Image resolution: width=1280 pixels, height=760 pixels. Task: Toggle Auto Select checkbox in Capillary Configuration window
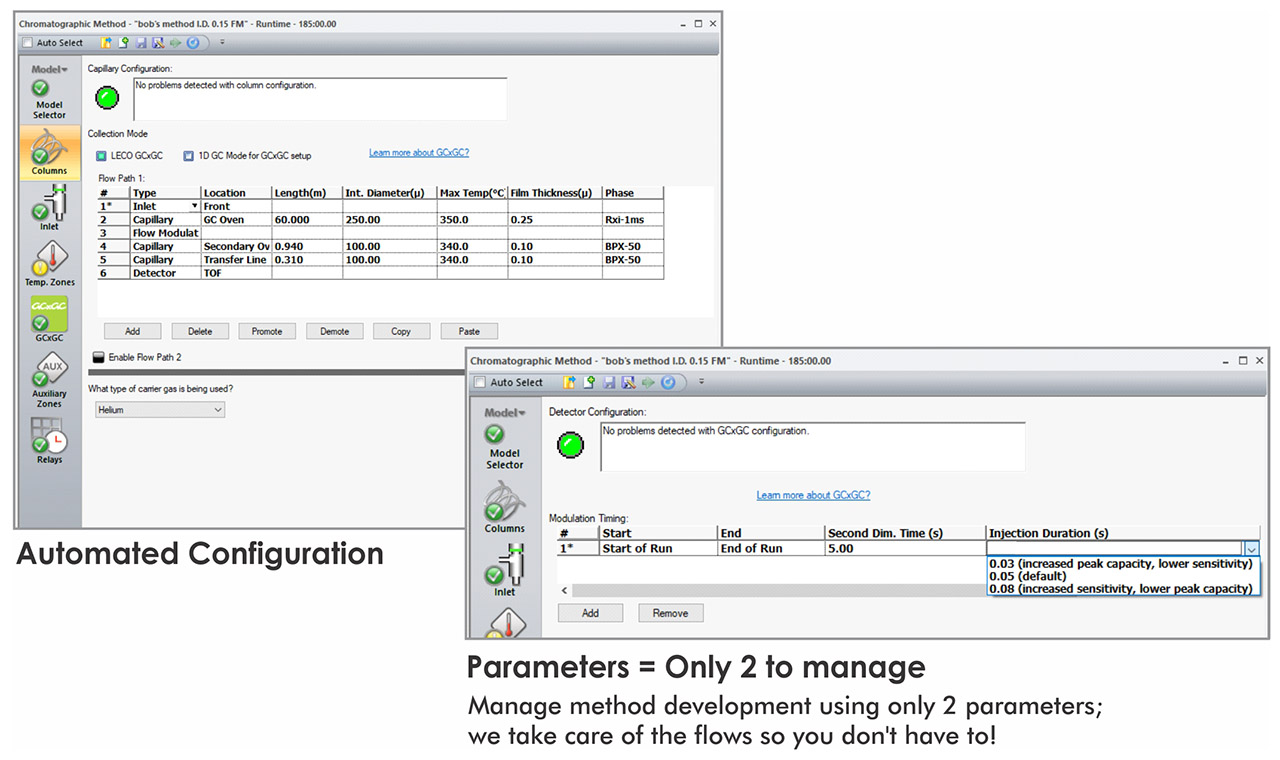[27, 43]
